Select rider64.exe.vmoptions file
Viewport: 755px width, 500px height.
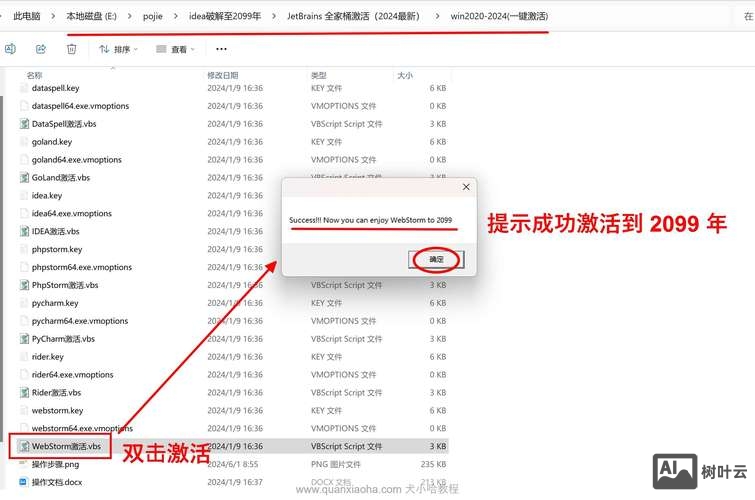tap(72, 375)
